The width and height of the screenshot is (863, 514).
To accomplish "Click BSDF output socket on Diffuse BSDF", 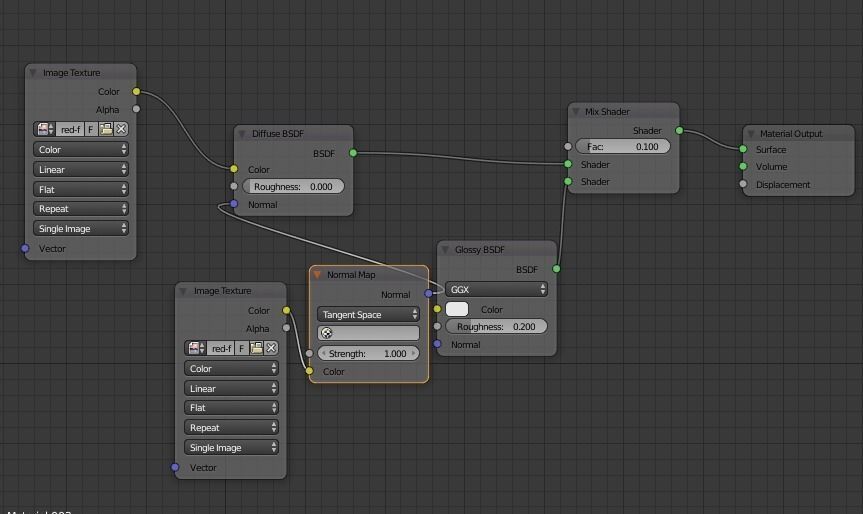I will click(353, 153).
